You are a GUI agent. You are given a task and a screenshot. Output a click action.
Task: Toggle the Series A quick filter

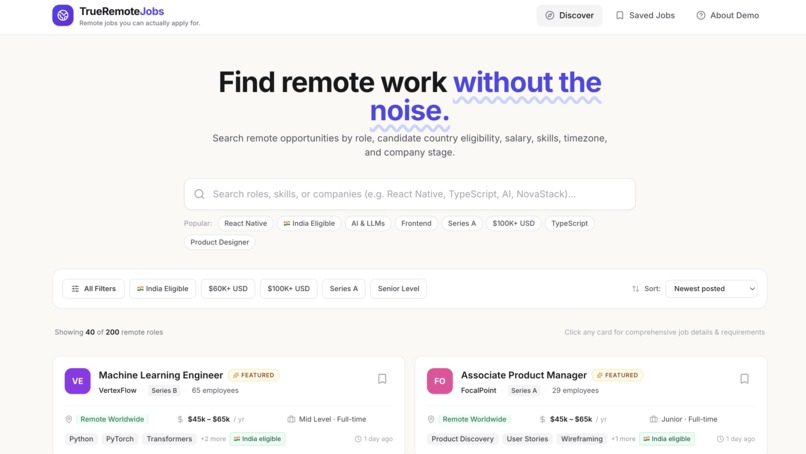pos(343,288)
